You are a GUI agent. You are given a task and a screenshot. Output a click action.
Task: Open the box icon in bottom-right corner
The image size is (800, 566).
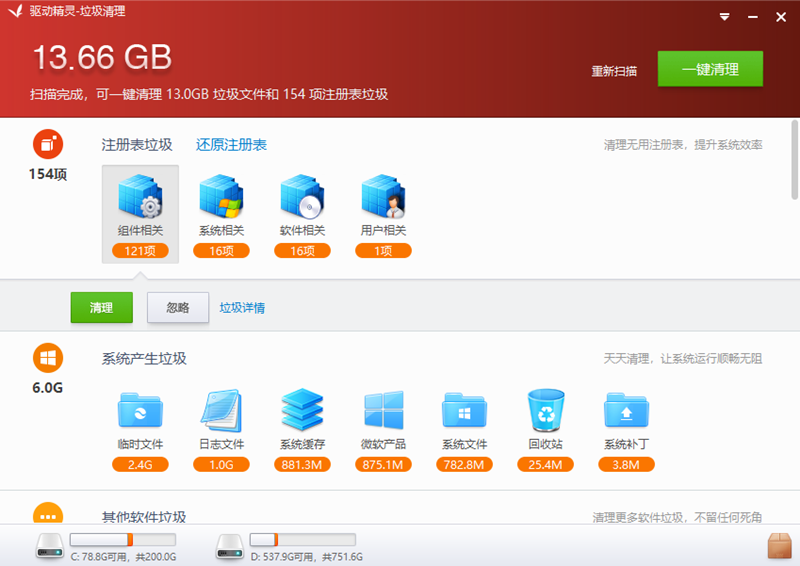(779, 546)
